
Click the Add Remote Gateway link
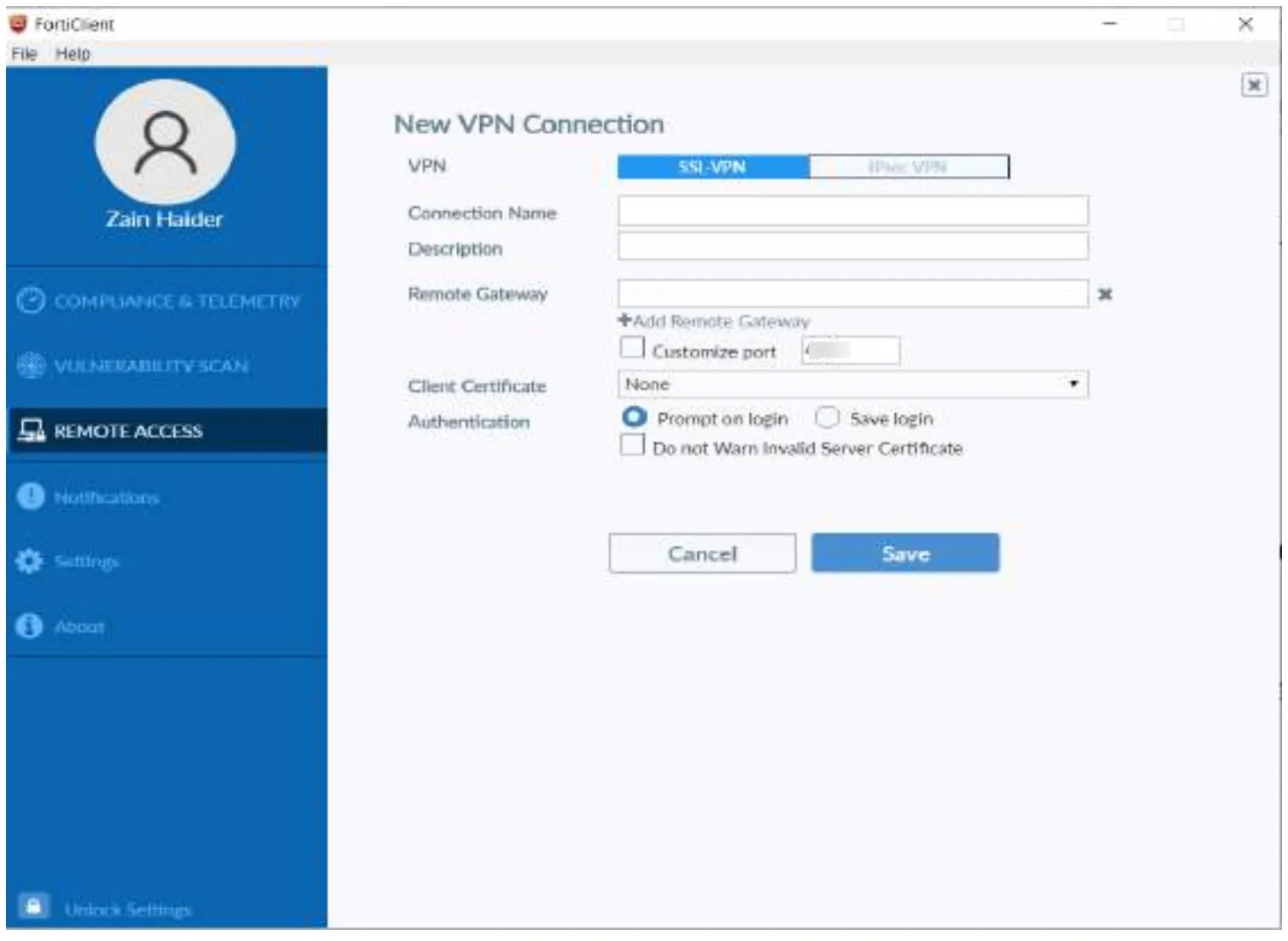pyautogui.click(x=713, y=321)
